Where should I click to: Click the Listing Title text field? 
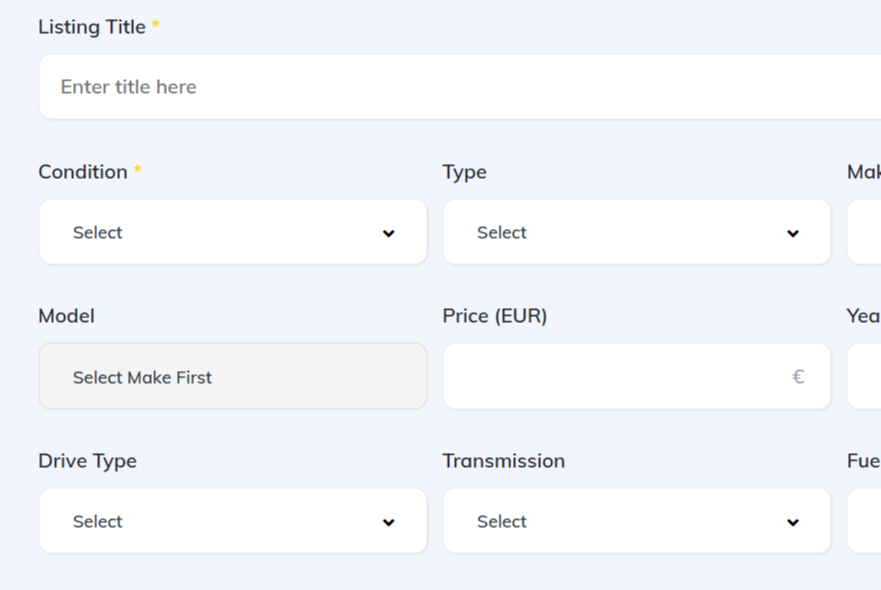[460, 87]
